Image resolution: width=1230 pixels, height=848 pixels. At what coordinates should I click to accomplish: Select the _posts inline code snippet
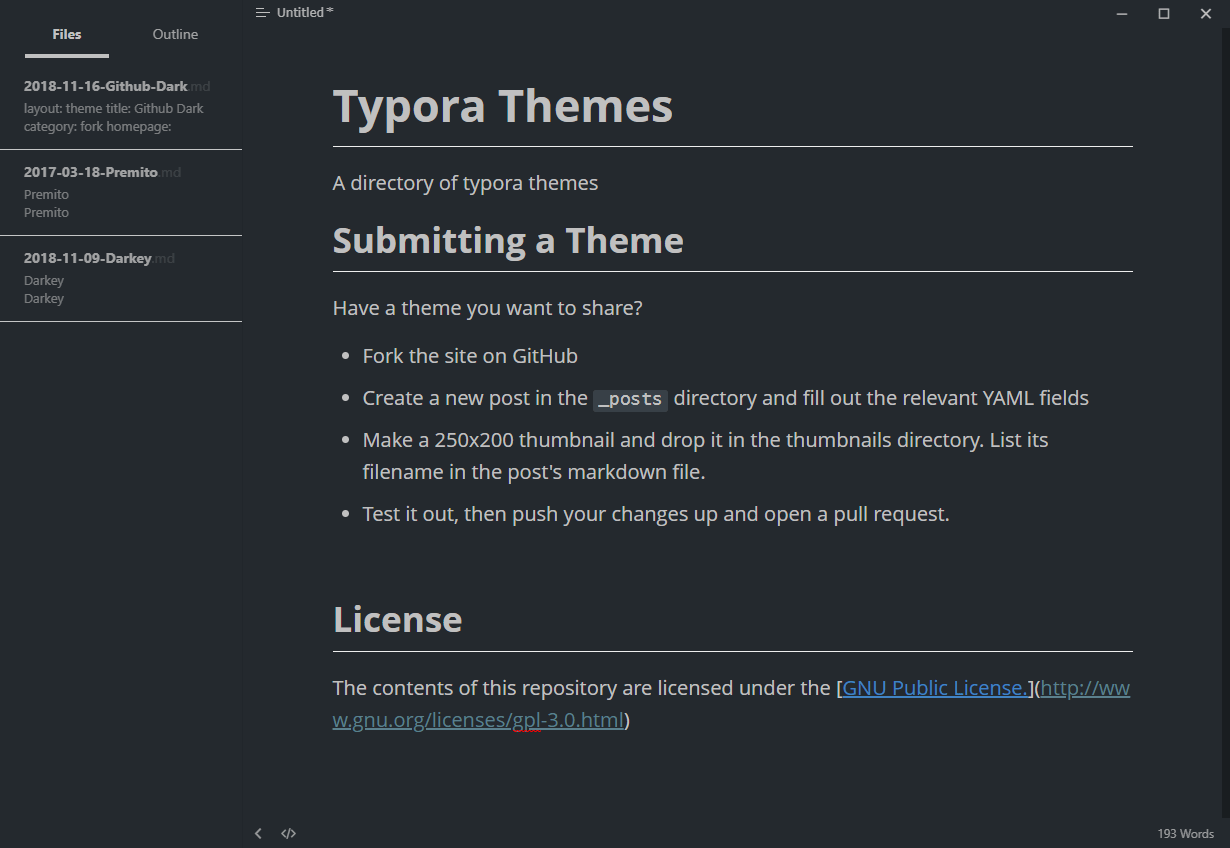click(630, 399)
